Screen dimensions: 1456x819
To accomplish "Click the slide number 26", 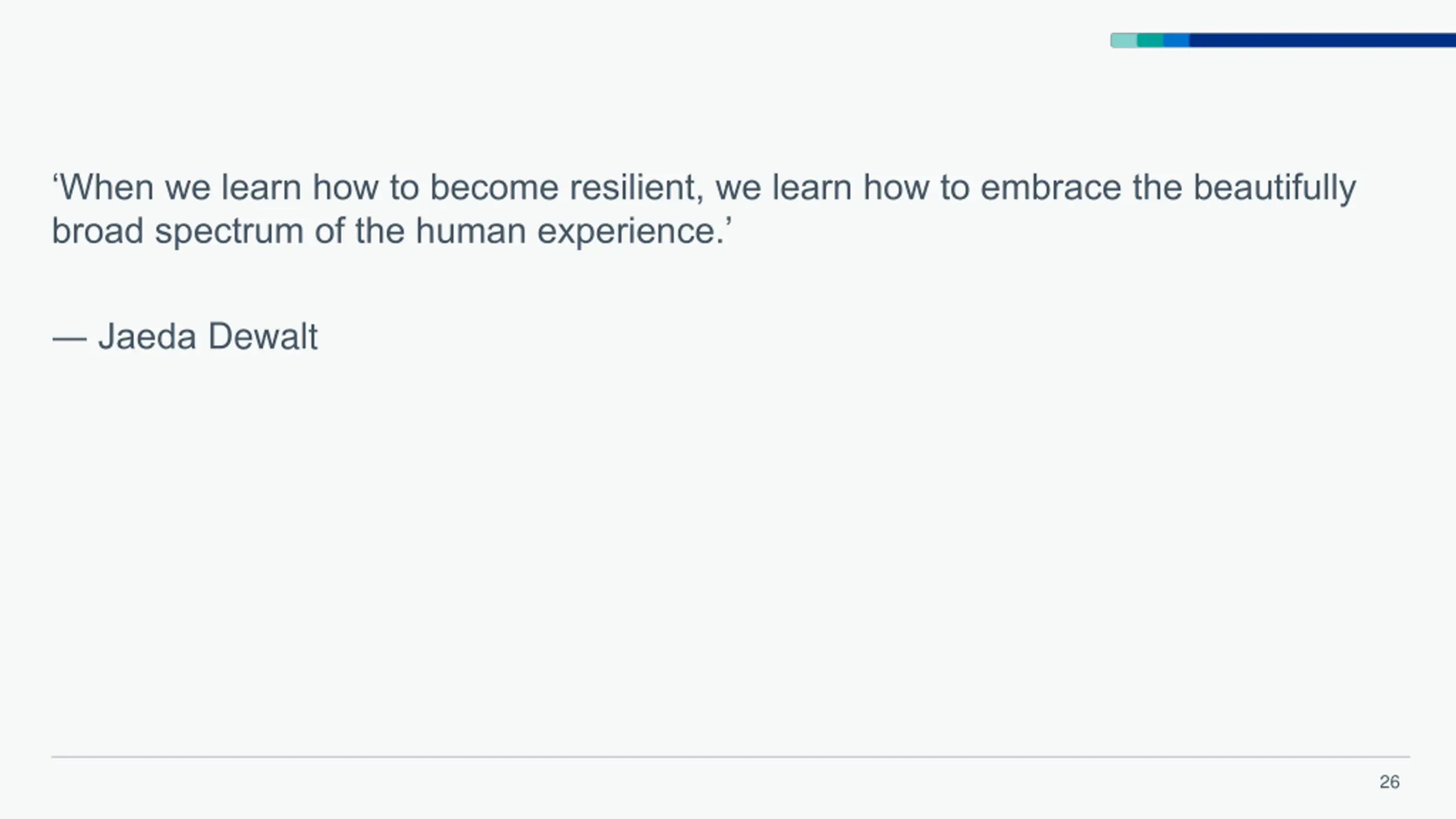I will (1389, 782).
